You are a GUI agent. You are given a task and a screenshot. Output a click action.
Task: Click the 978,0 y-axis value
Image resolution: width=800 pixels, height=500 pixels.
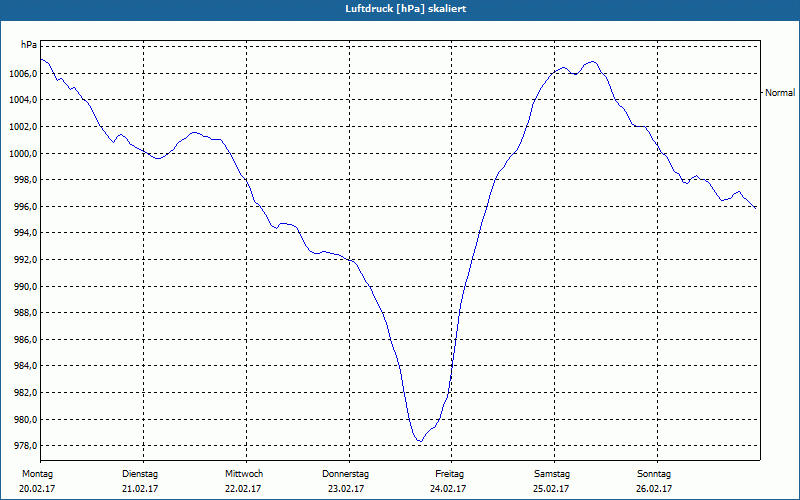point(25,446)
